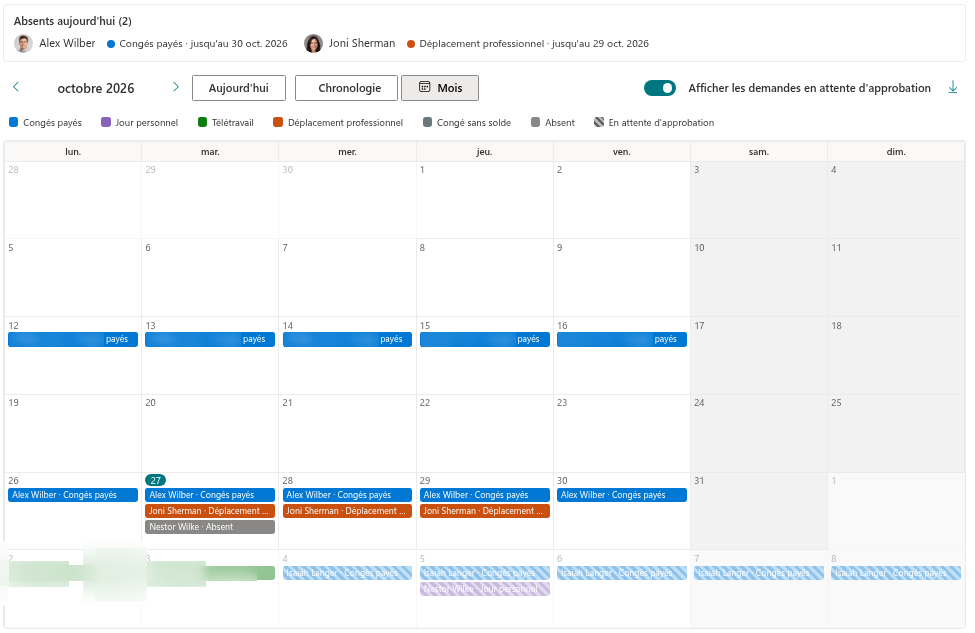
Task: Click Alex Wilber's avatar photo
Action: [x=24, y=44]
